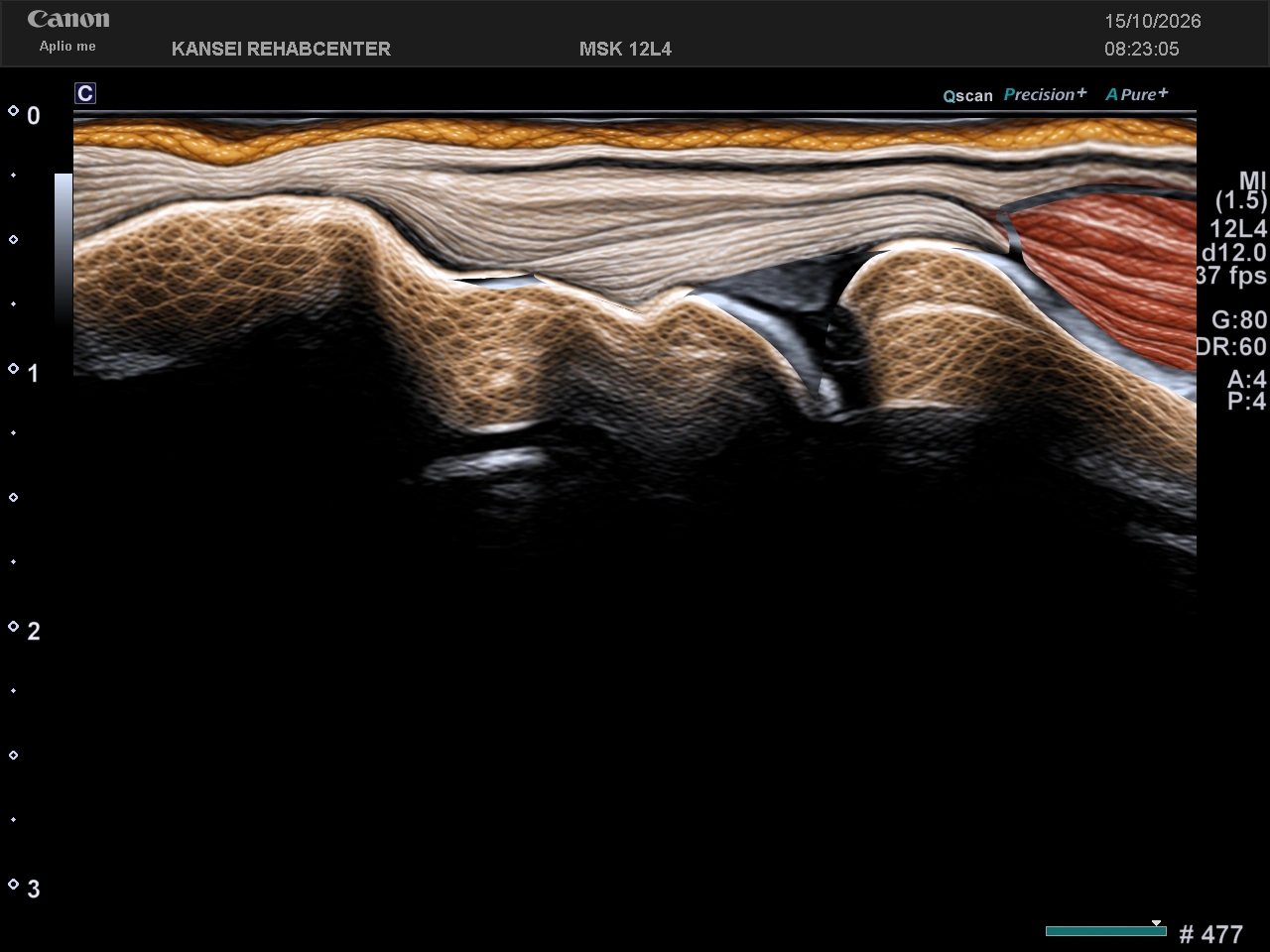The height and width of the screenshot is (952, 1270).
Task: Select the Qscan indicator
Action: pyautogui.click(x=967, y=96)
